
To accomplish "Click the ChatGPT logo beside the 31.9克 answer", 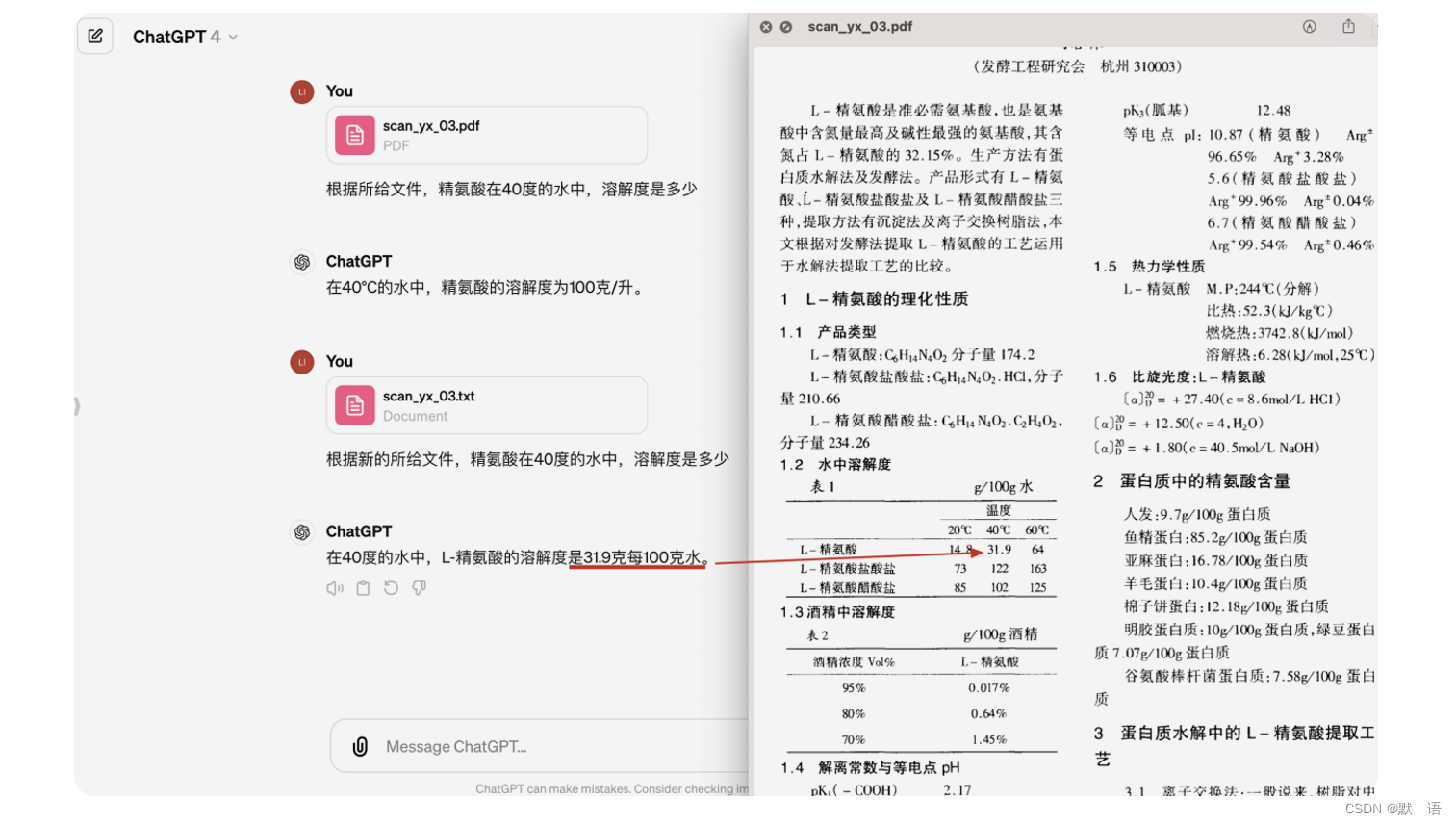I will (302, 532).
